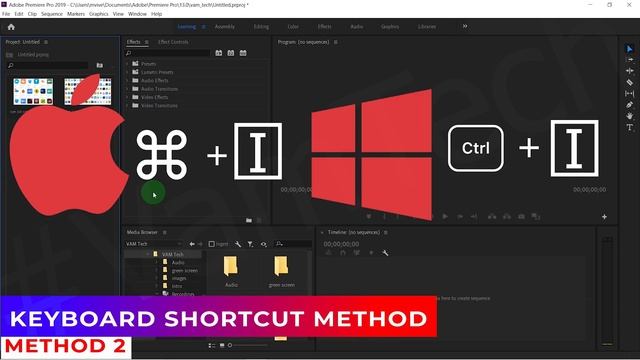Select first thumbnail in Project panel
The image size is (640, 360).
click(33, 91)
